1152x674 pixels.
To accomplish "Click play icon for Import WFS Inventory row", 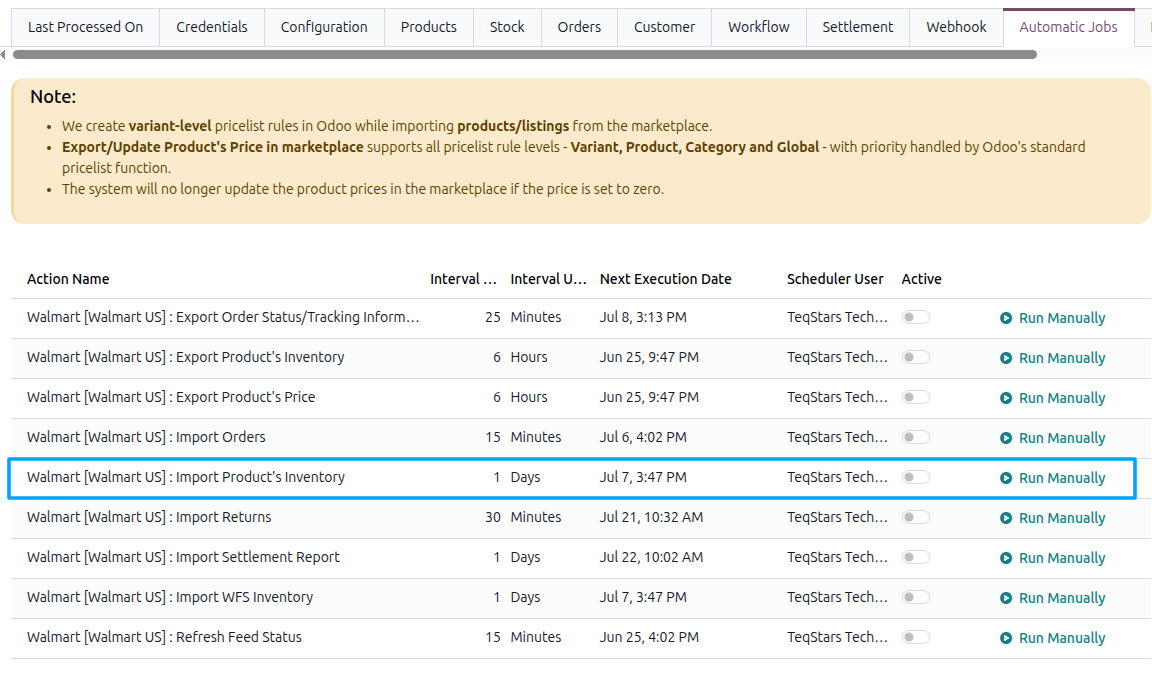I will (1006, 598).
